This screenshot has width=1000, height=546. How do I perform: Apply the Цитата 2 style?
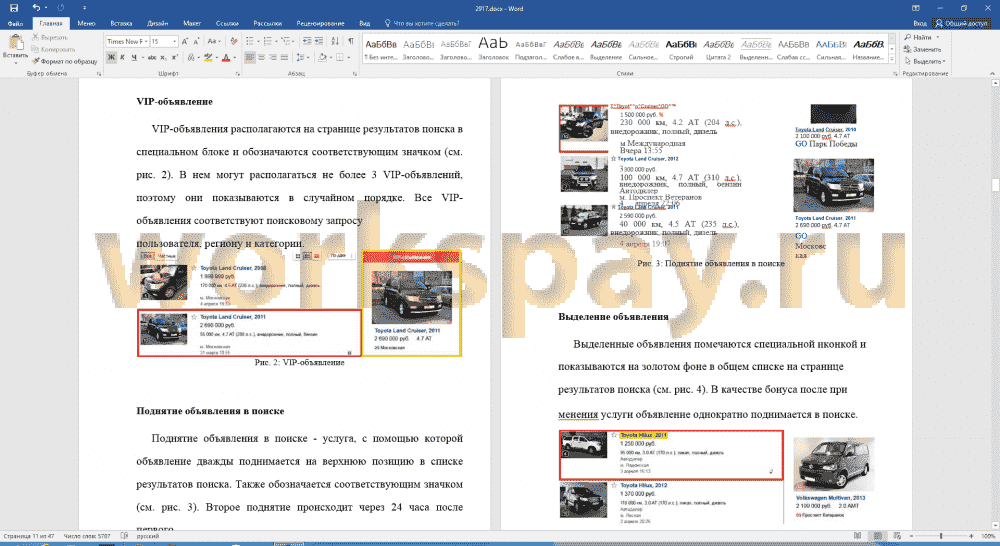point(718,49)
